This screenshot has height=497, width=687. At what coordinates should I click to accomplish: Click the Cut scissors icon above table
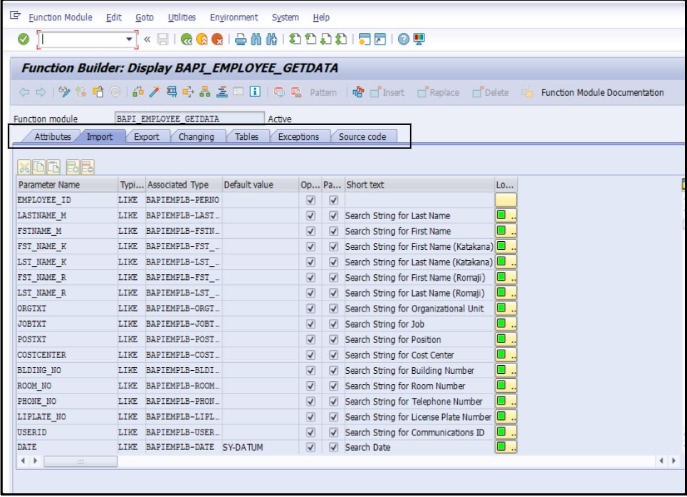[24, 167]
